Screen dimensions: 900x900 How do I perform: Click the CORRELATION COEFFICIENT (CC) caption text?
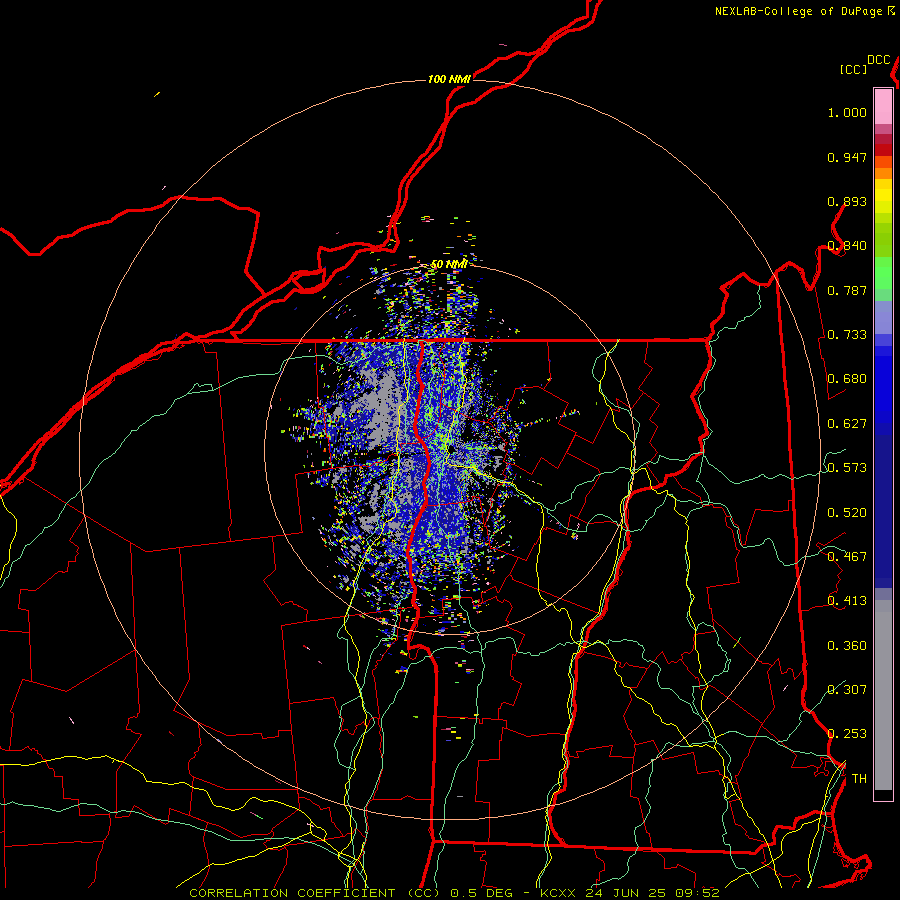pos(314,893)
